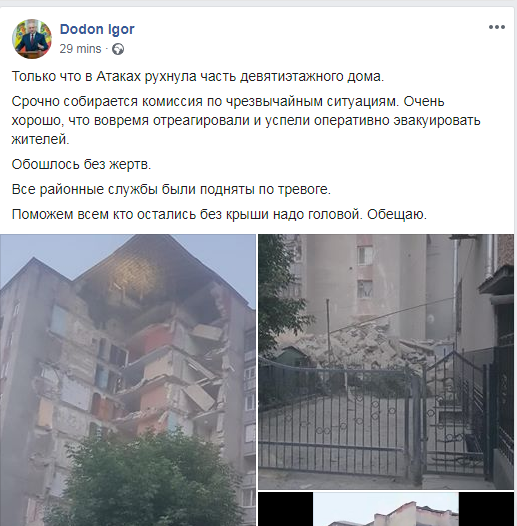Image resolution: width=517 pixels, height=526 pixels.
Task: Open the collapsed nine-story building photo
Action: coord(127,380)
